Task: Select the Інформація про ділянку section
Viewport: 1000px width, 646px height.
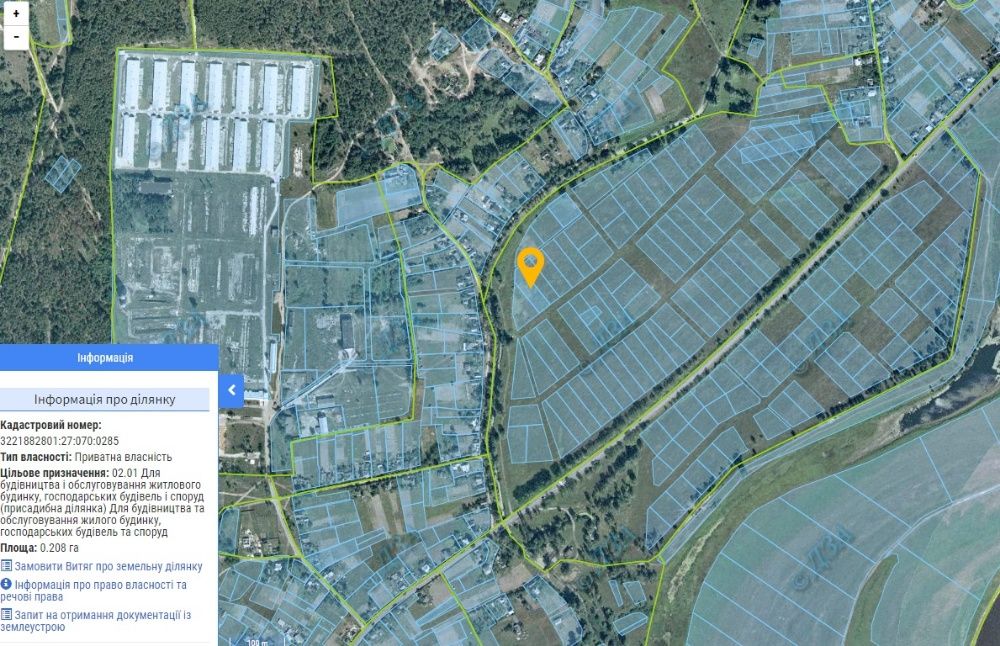Action: pos(105,399)
